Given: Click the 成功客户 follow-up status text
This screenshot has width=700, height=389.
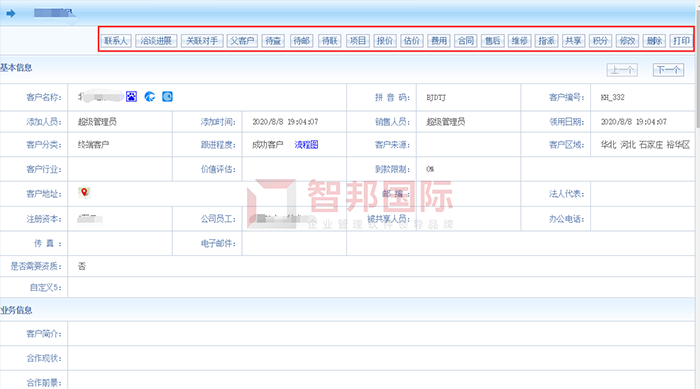Looking at the screenshot, I should 267,145.
